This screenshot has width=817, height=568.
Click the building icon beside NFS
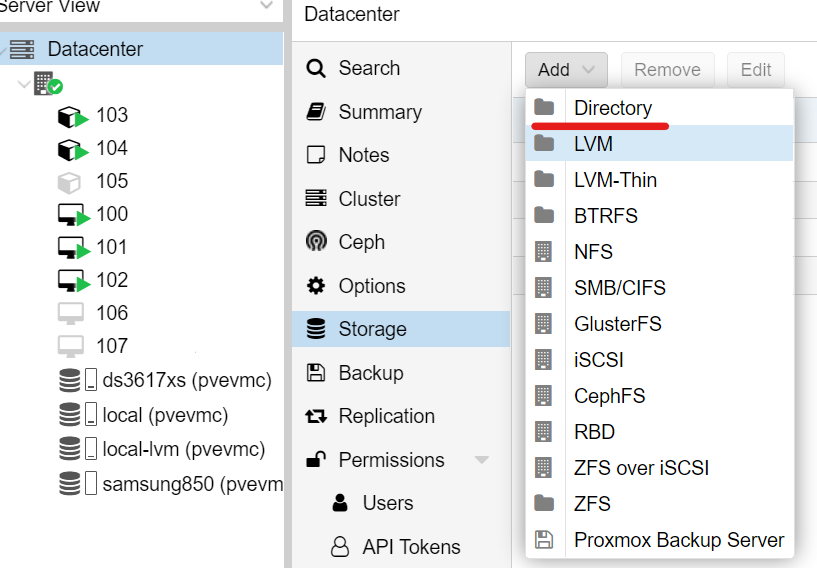(543, 252)
